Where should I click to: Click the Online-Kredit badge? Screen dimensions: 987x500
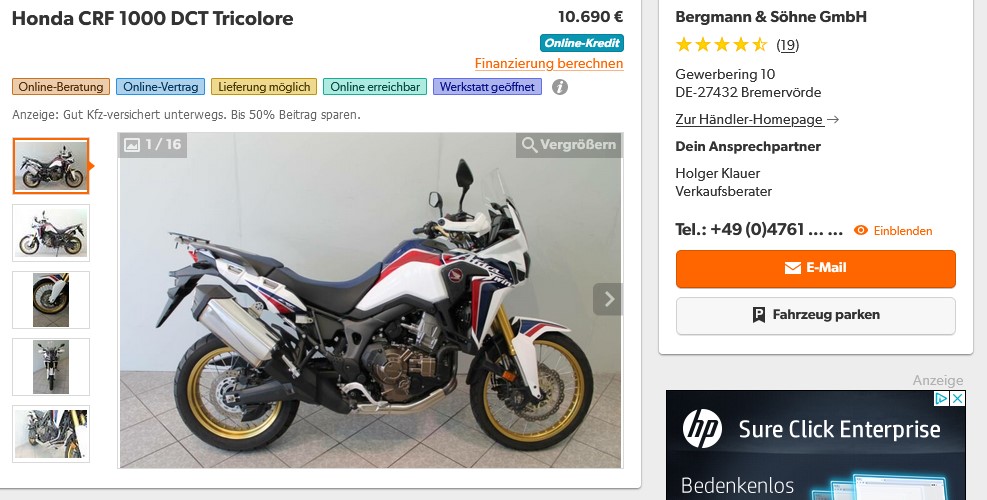click(582, 43)
